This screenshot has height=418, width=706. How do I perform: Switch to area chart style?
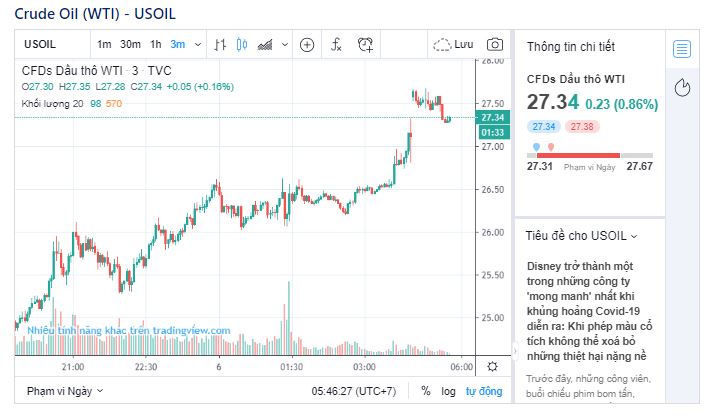tap(265, 44)
